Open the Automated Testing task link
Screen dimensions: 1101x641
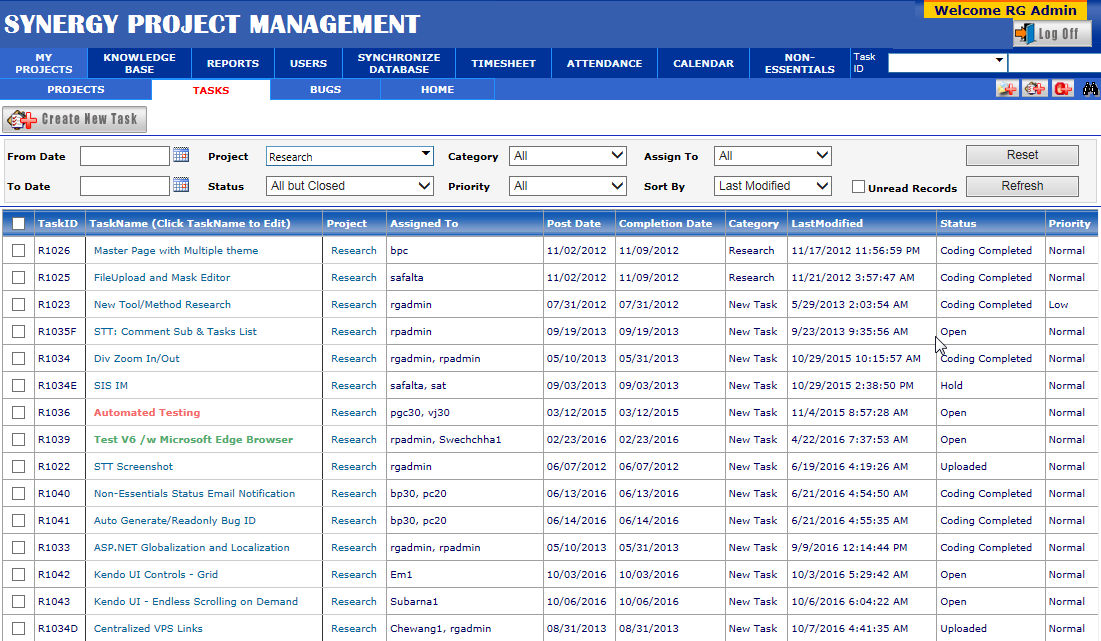[x=147, y=413]
